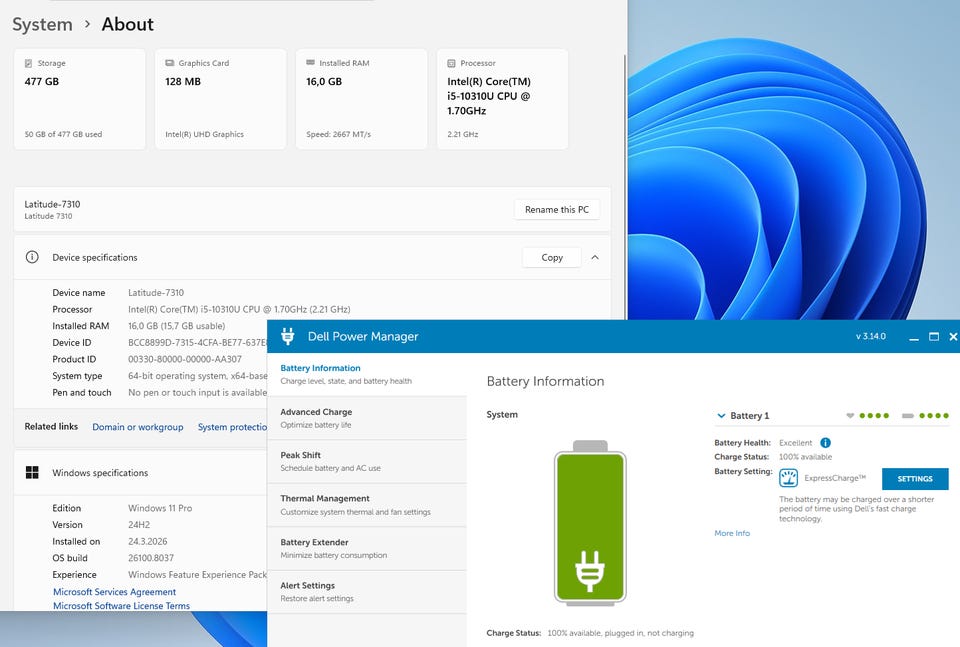Click the bottom Charge Status plugged in text
960x647 pixels.
[x=620, y=633]
